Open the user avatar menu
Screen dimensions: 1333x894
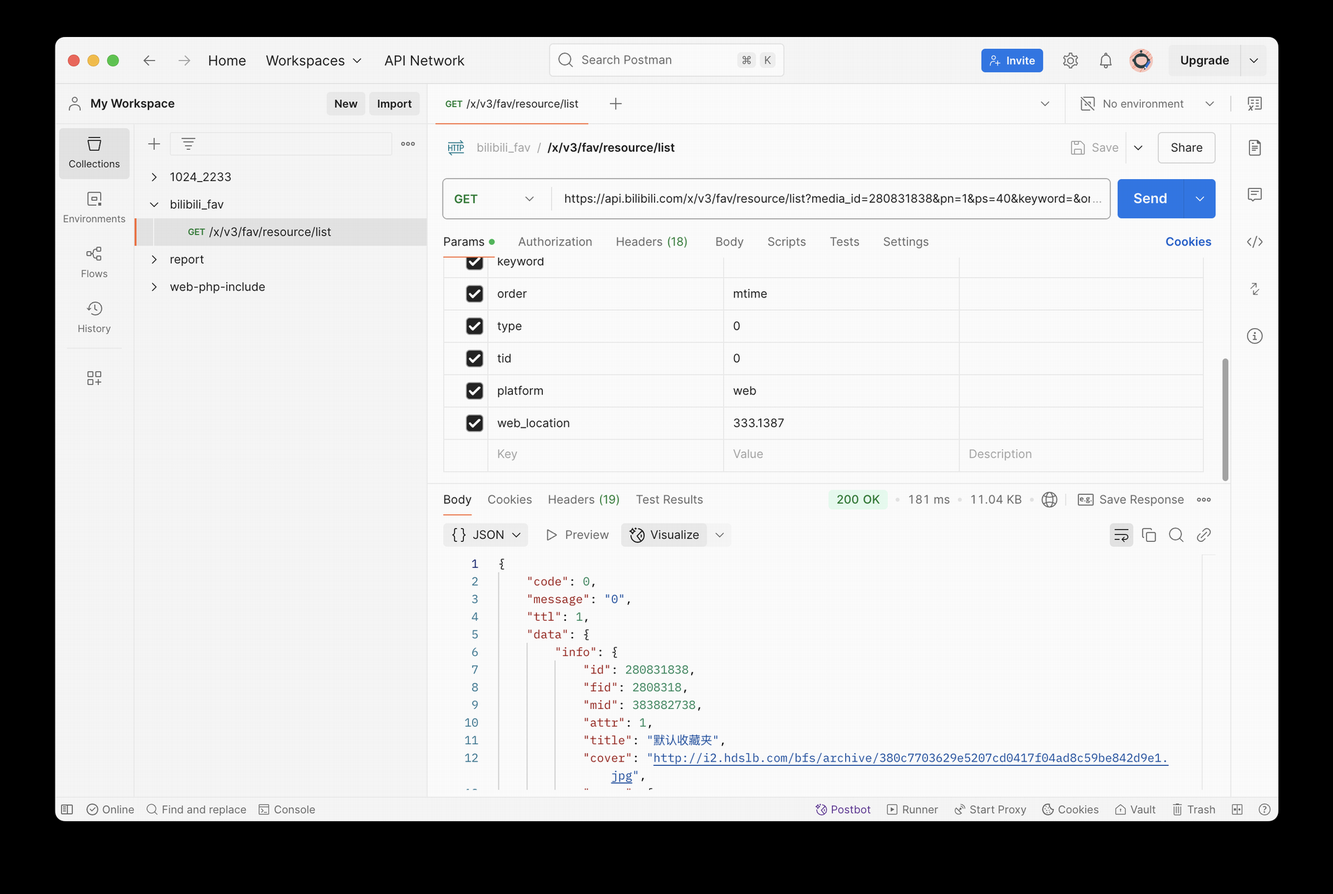coord(1141,60)
